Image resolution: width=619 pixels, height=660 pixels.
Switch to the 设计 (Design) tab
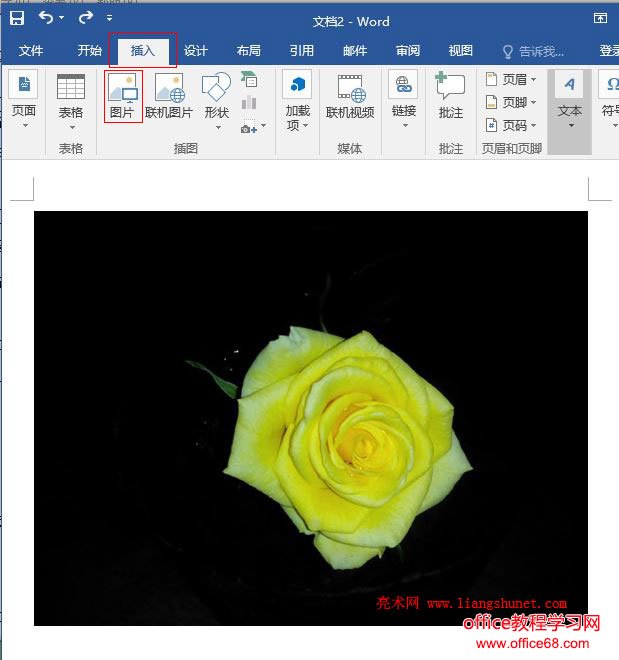(196, 51)
